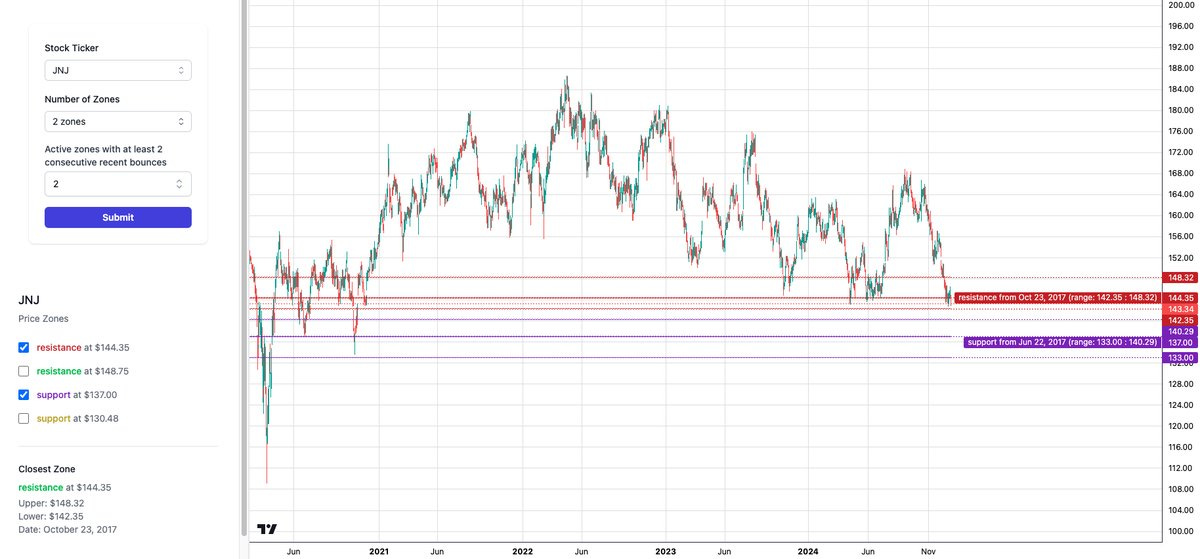
Task: Click the consecutive recent bounces stepper field
Action: pos(118,184)
